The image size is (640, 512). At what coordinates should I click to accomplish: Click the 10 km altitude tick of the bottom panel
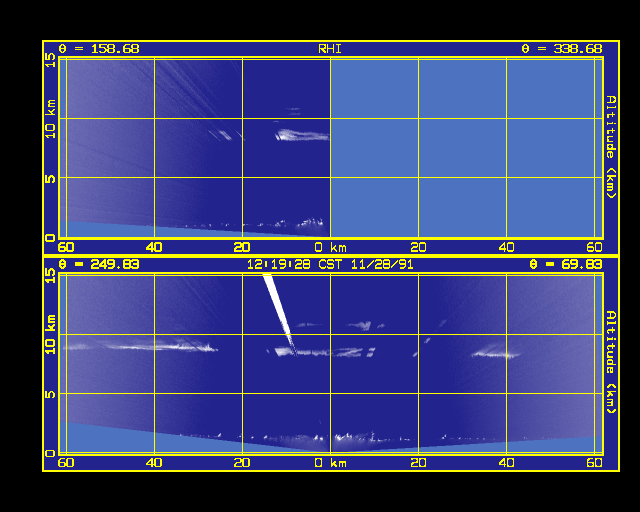click(x=50, y=334)
